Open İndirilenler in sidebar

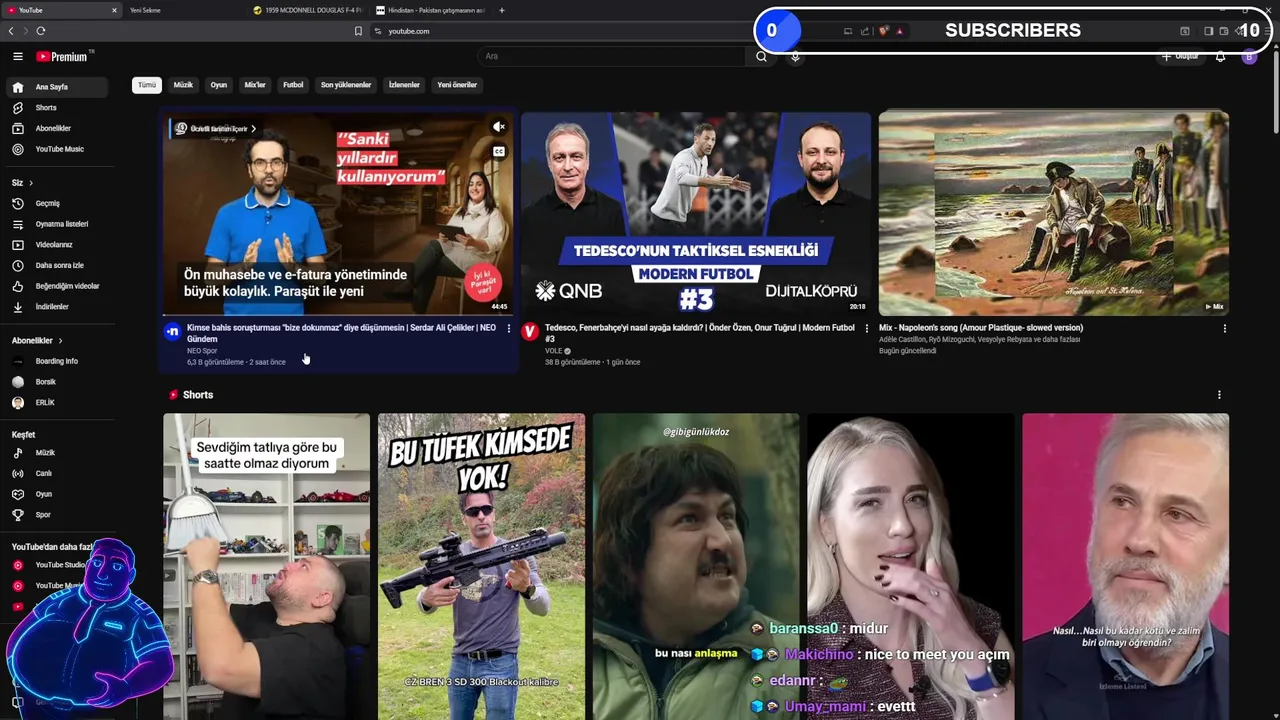[x=58, y=307]
